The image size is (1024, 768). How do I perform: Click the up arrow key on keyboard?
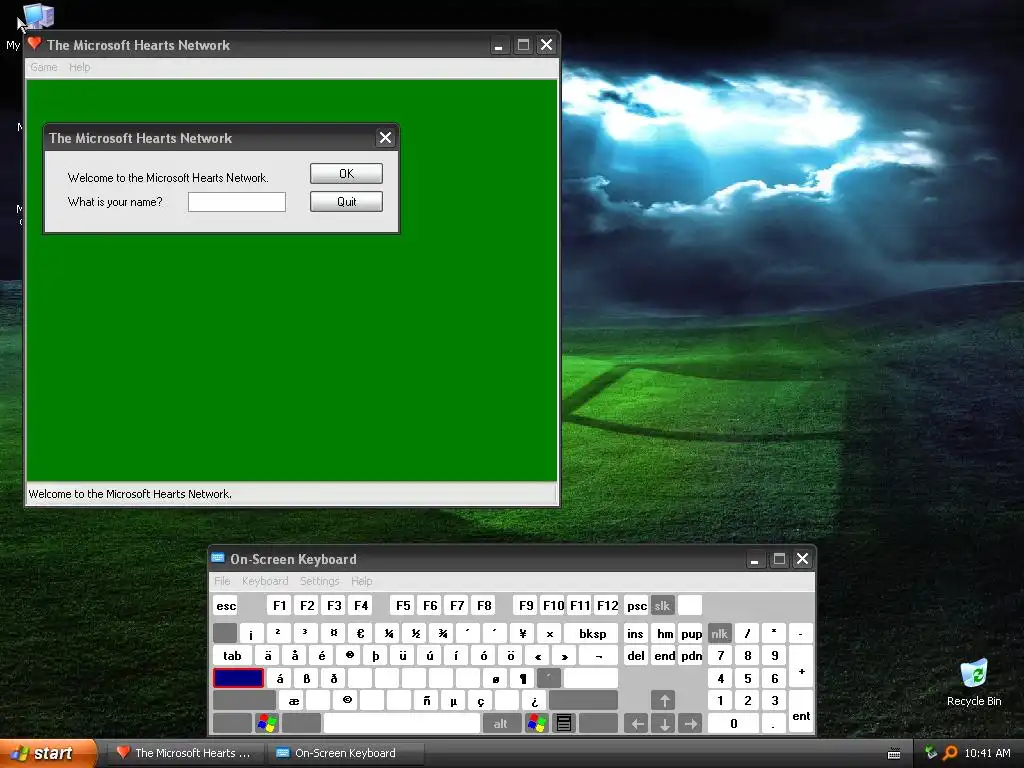click(664, 701)
